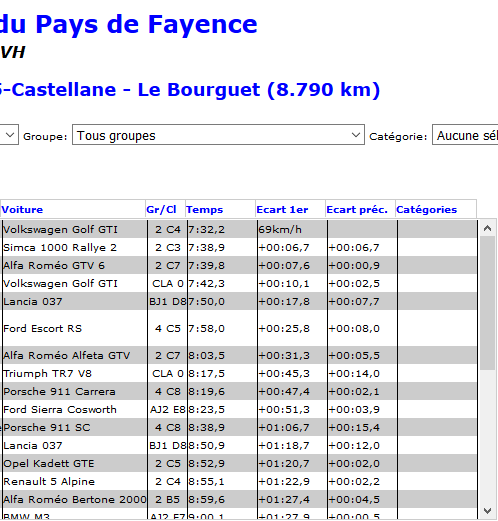Select the 'Triumph TR7 V8' row
The image size is (498, 521).
[239, 374]
